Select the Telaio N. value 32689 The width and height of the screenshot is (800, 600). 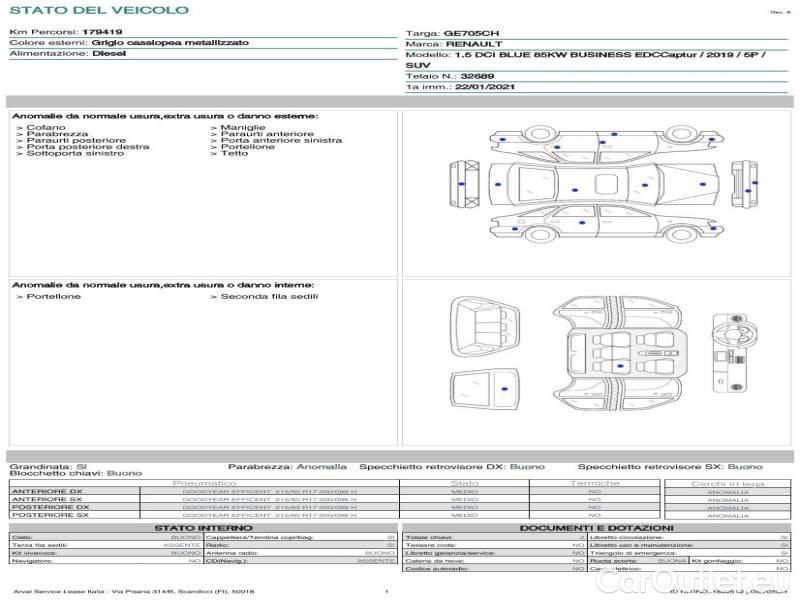477,76
